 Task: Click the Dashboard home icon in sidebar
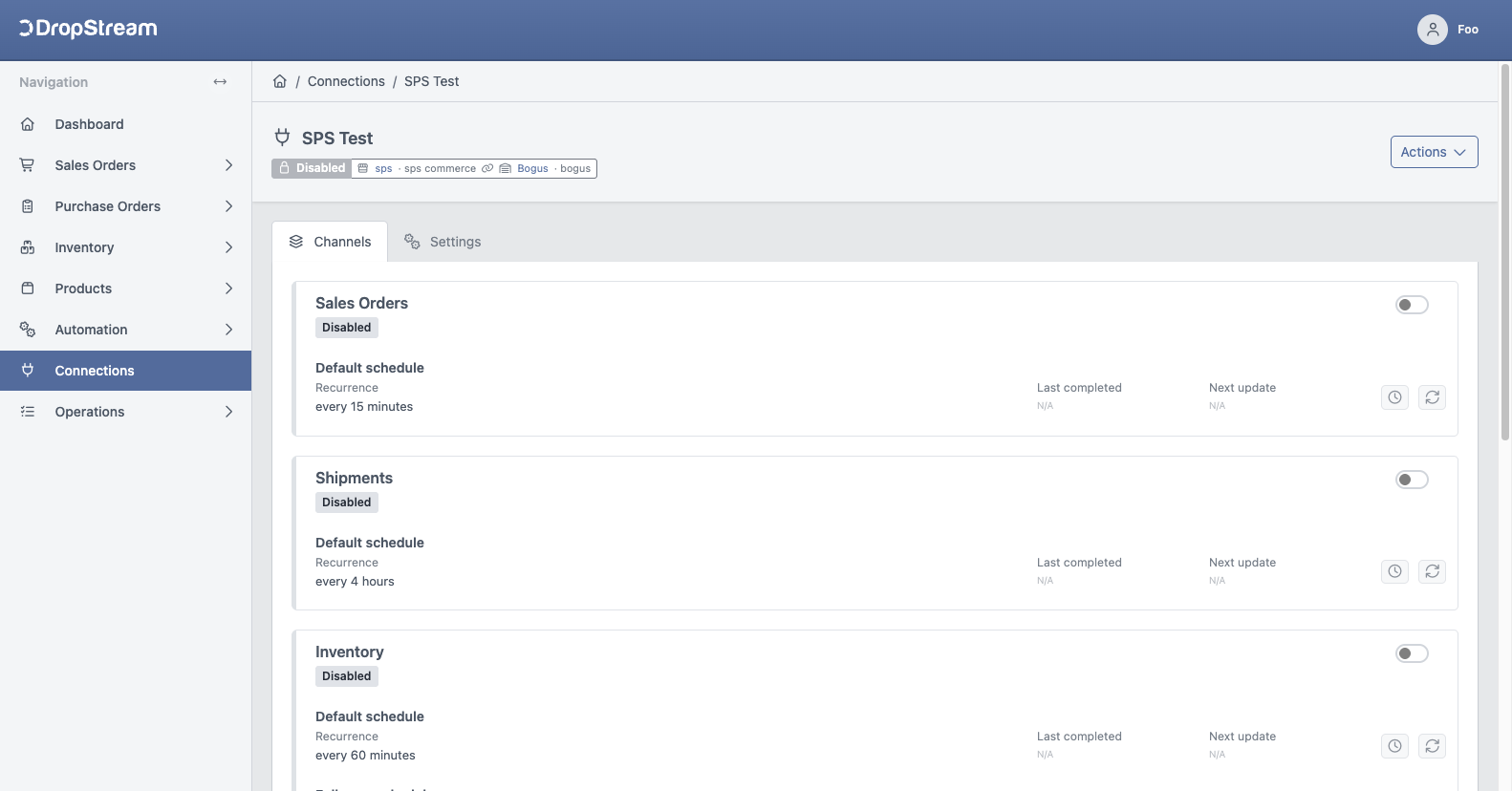[x=28, y=124]
